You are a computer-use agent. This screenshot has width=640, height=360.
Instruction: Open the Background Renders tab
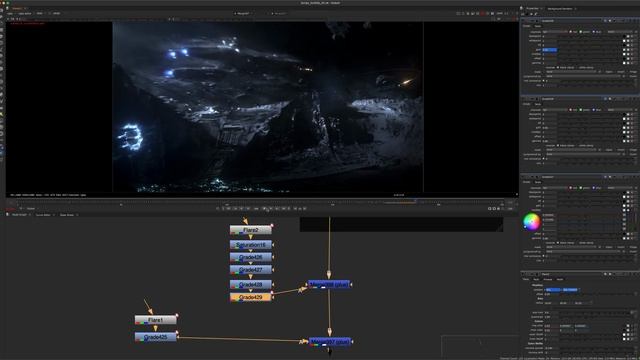(x=560, y=9)
